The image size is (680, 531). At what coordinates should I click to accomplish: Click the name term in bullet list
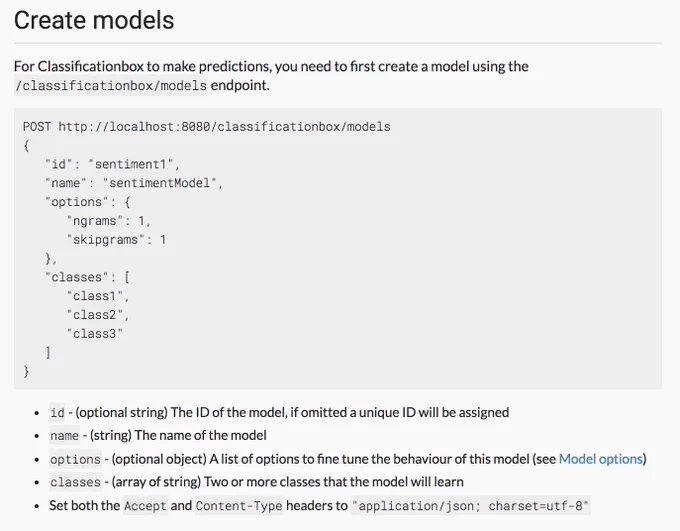65,436
